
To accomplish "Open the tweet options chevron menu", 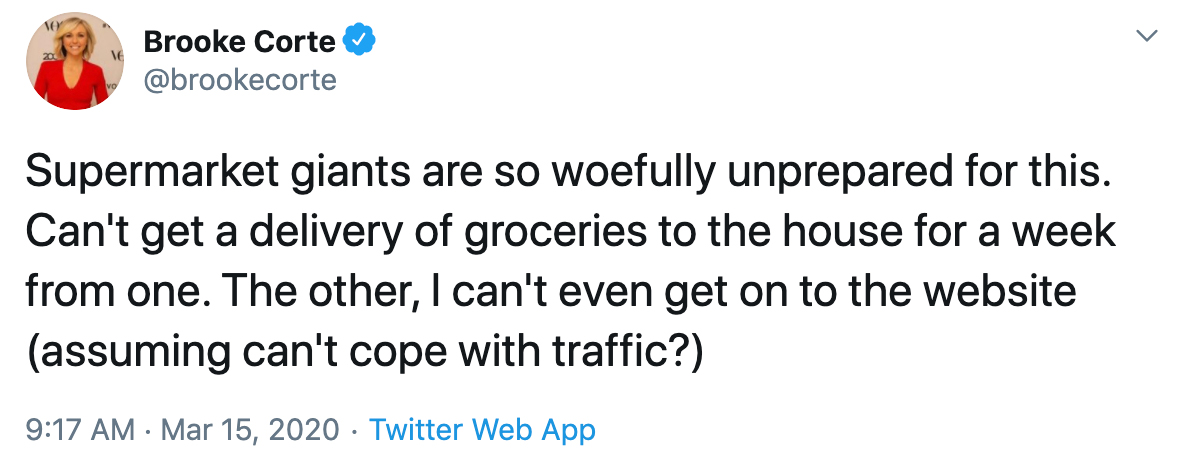I will coord(1148,36).
